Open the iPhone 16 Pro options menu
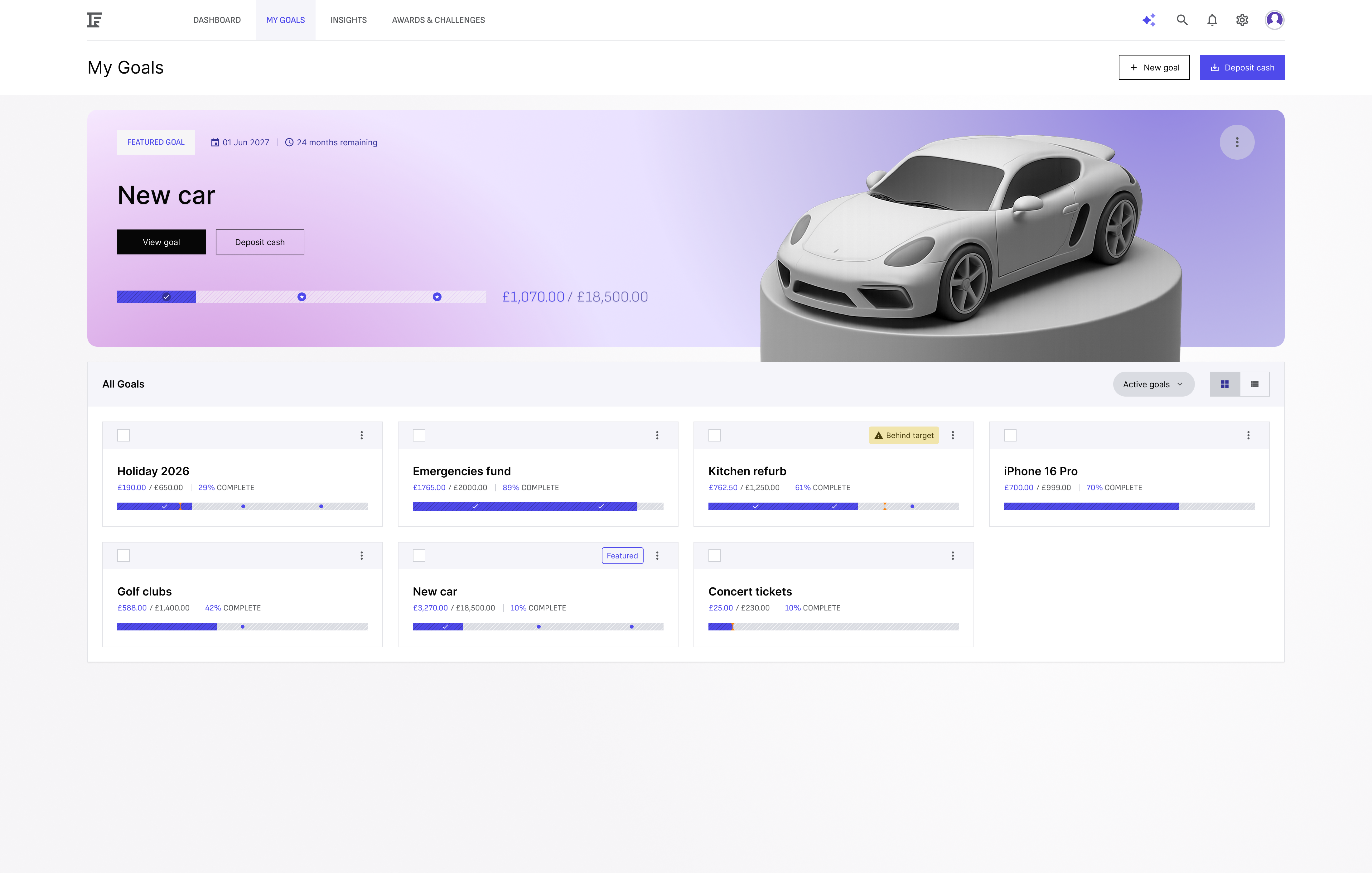This screenshot has height=873, width=1372. pyautogui.click(x=1248, y=435)
